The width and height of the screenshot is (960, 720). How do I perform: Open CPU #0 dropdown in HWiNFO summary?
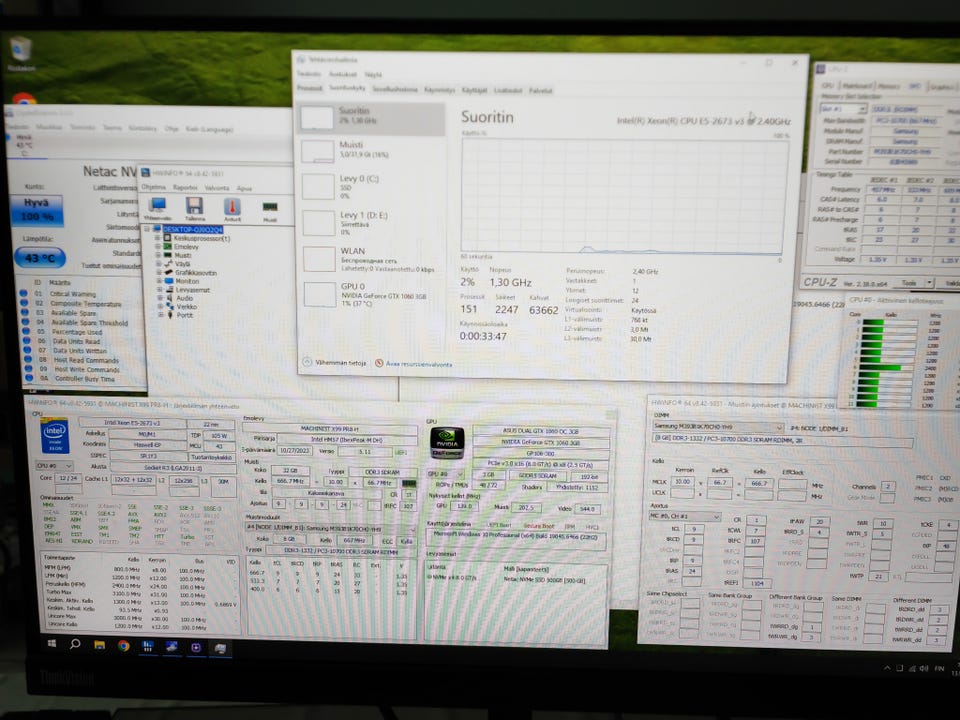[x=54, y=467]
